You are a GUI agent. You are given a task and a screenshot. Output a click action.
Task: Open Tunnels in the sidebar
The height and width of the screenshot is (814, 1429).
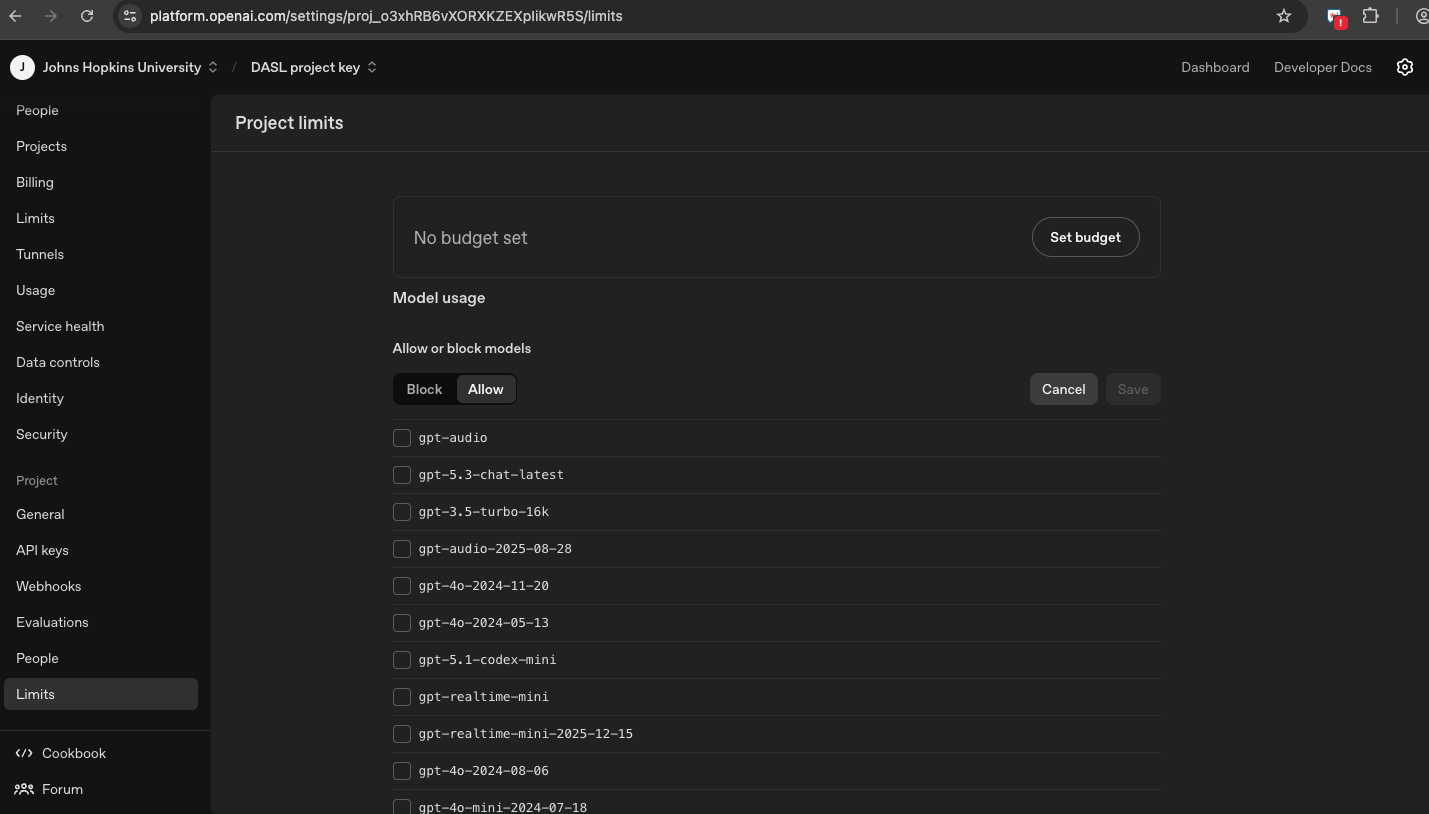[40, 254]
